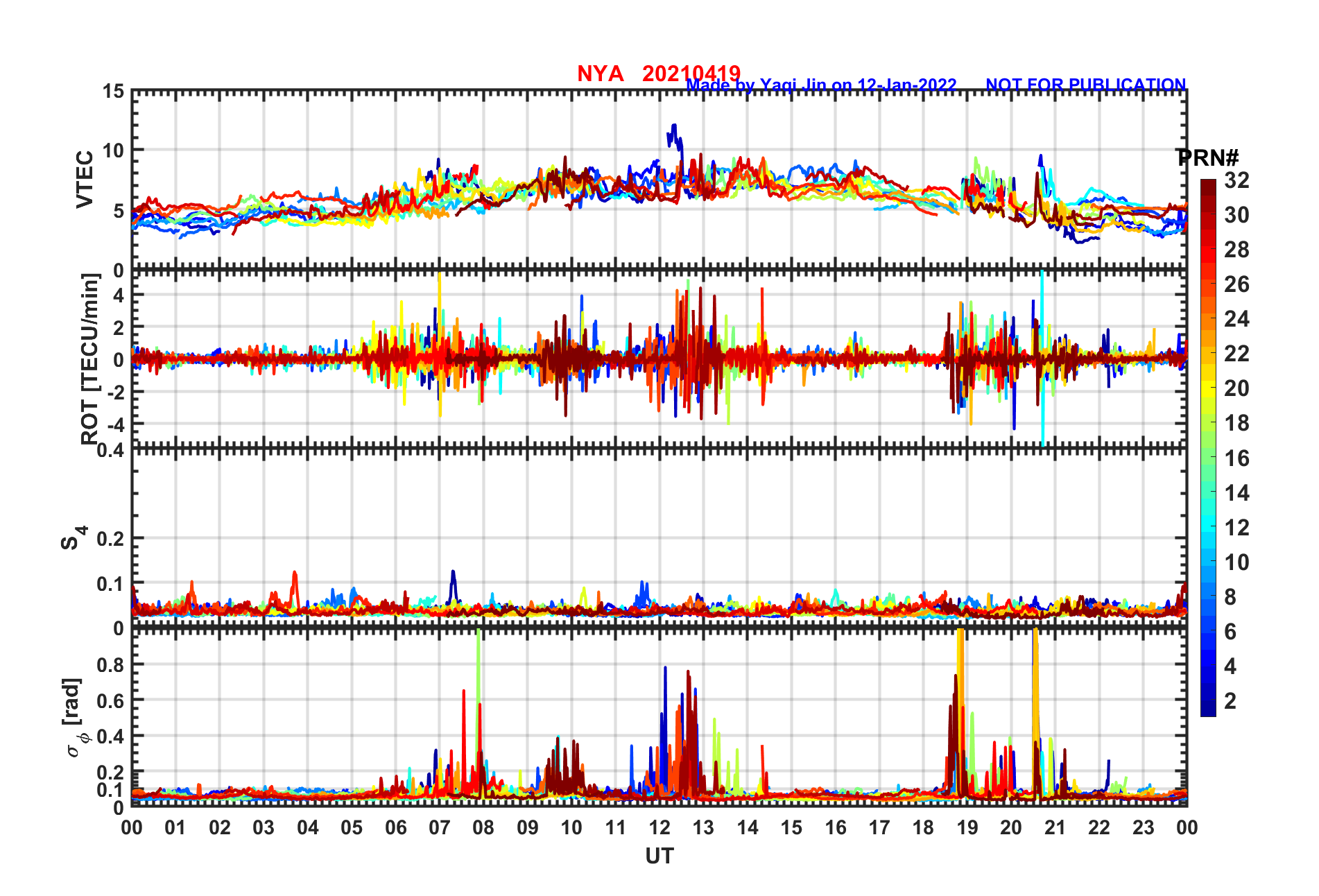Select the ROT [TECU/min] axis label
The width and height of the screenshot is (1319, 896).
90,359
